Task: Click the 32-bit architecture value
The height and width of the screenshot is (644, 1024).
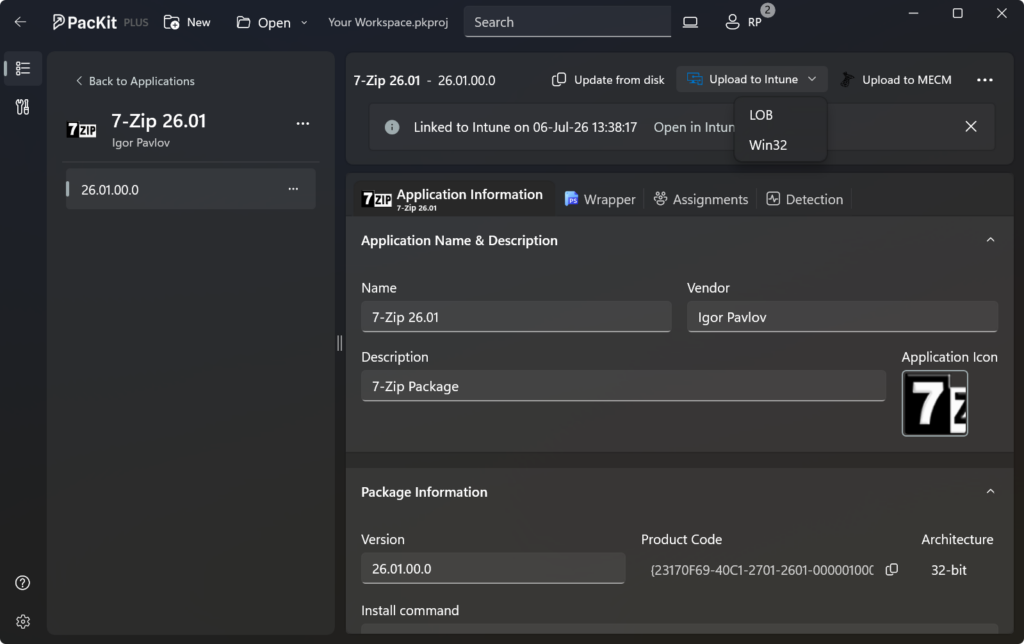Action: (948, 570)
